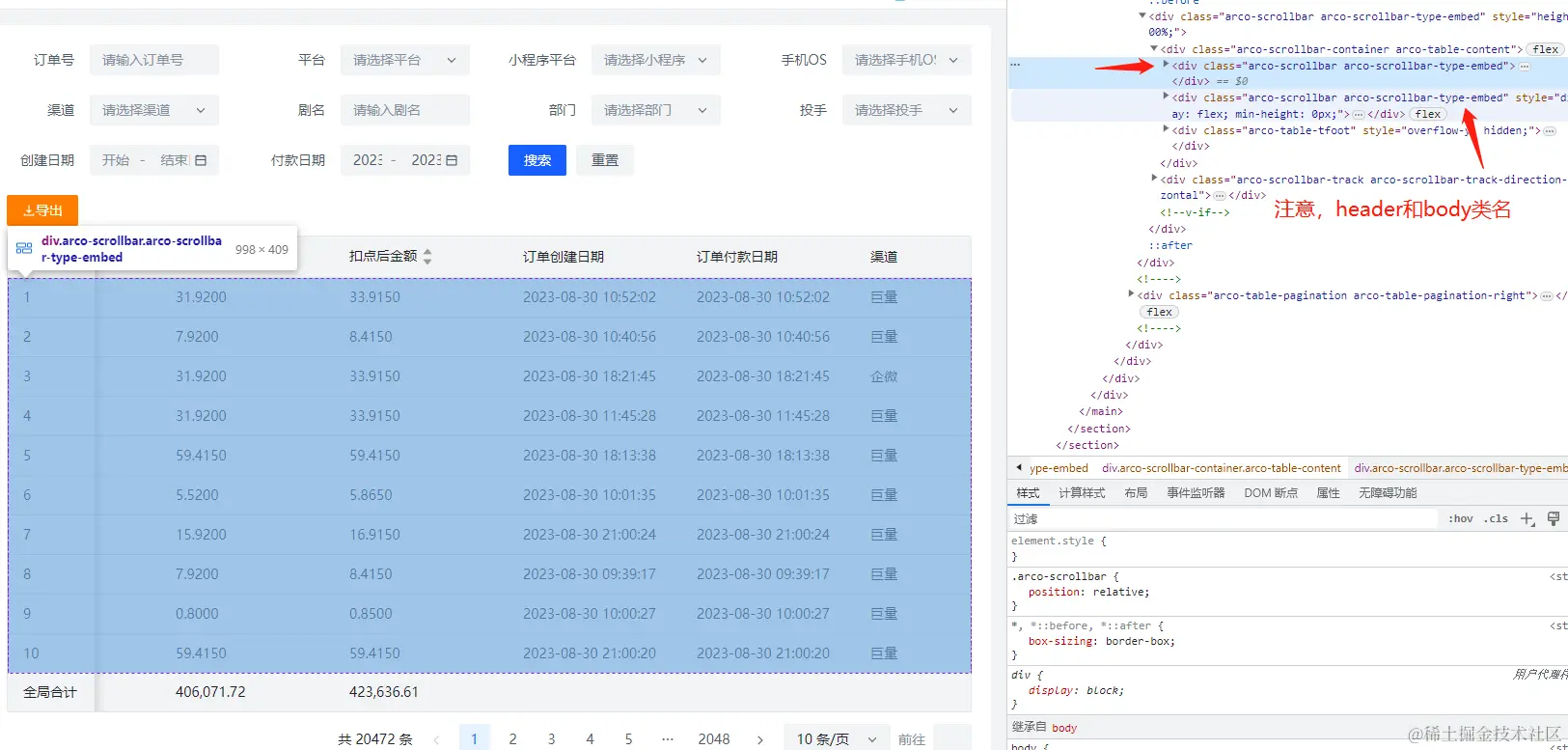
Task: Go to previous page using left chevron
Action: (437, 739)
